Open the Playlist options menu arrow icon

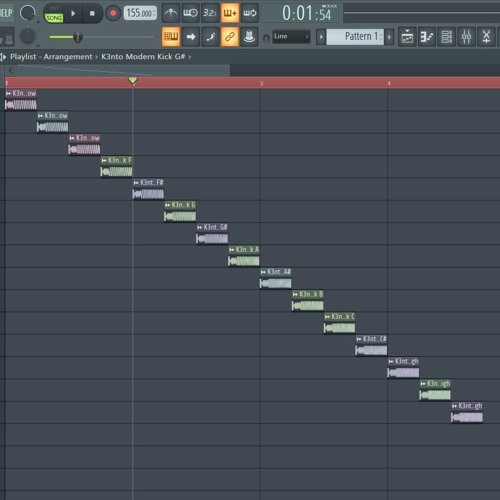coord(3,57)
